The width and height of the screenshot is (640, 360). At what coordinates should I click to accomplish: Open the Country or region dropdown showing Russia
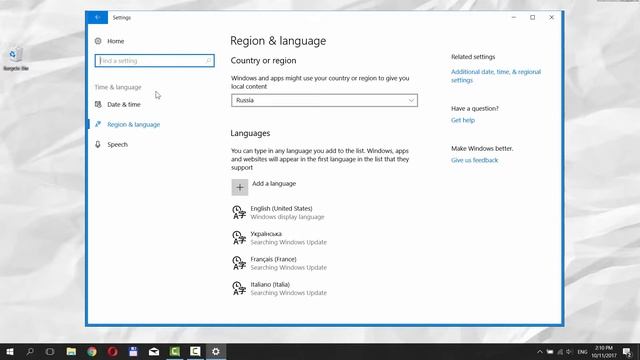324,100
